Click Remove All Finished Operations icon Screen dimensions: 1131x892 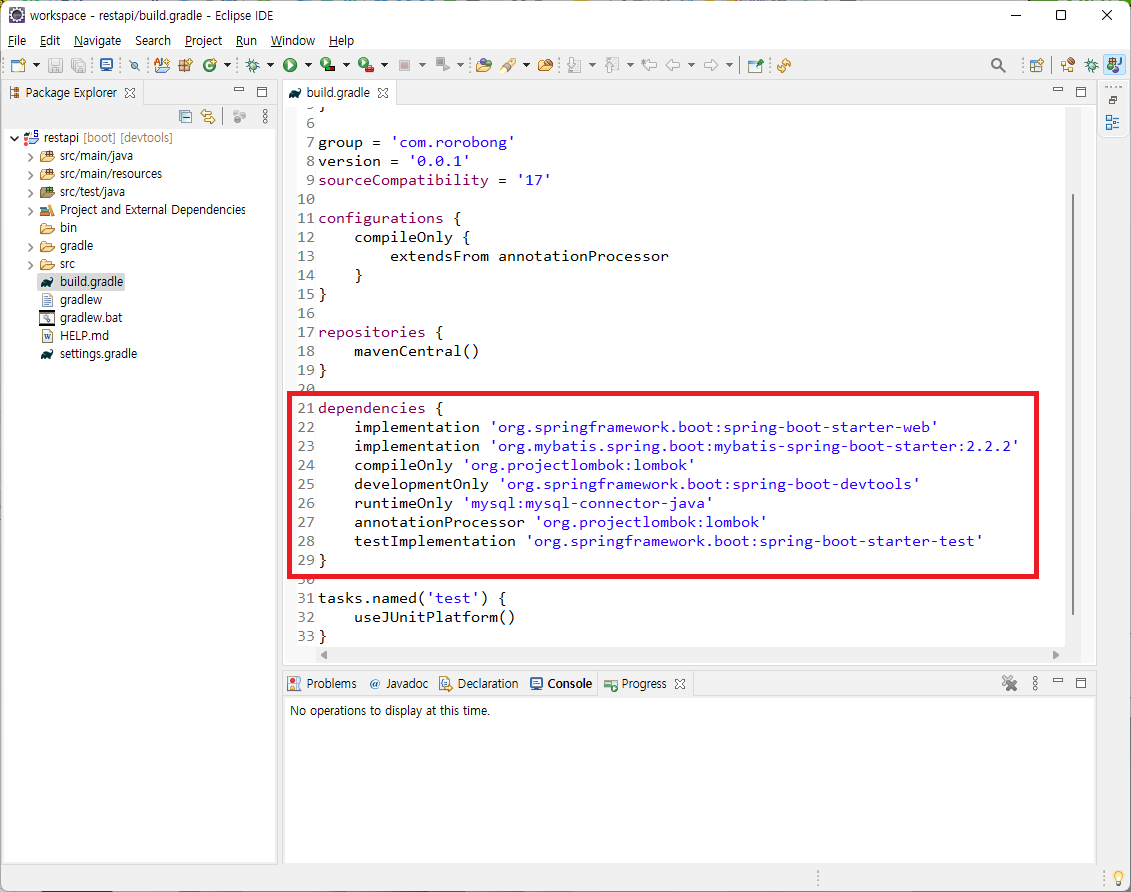1009,683
